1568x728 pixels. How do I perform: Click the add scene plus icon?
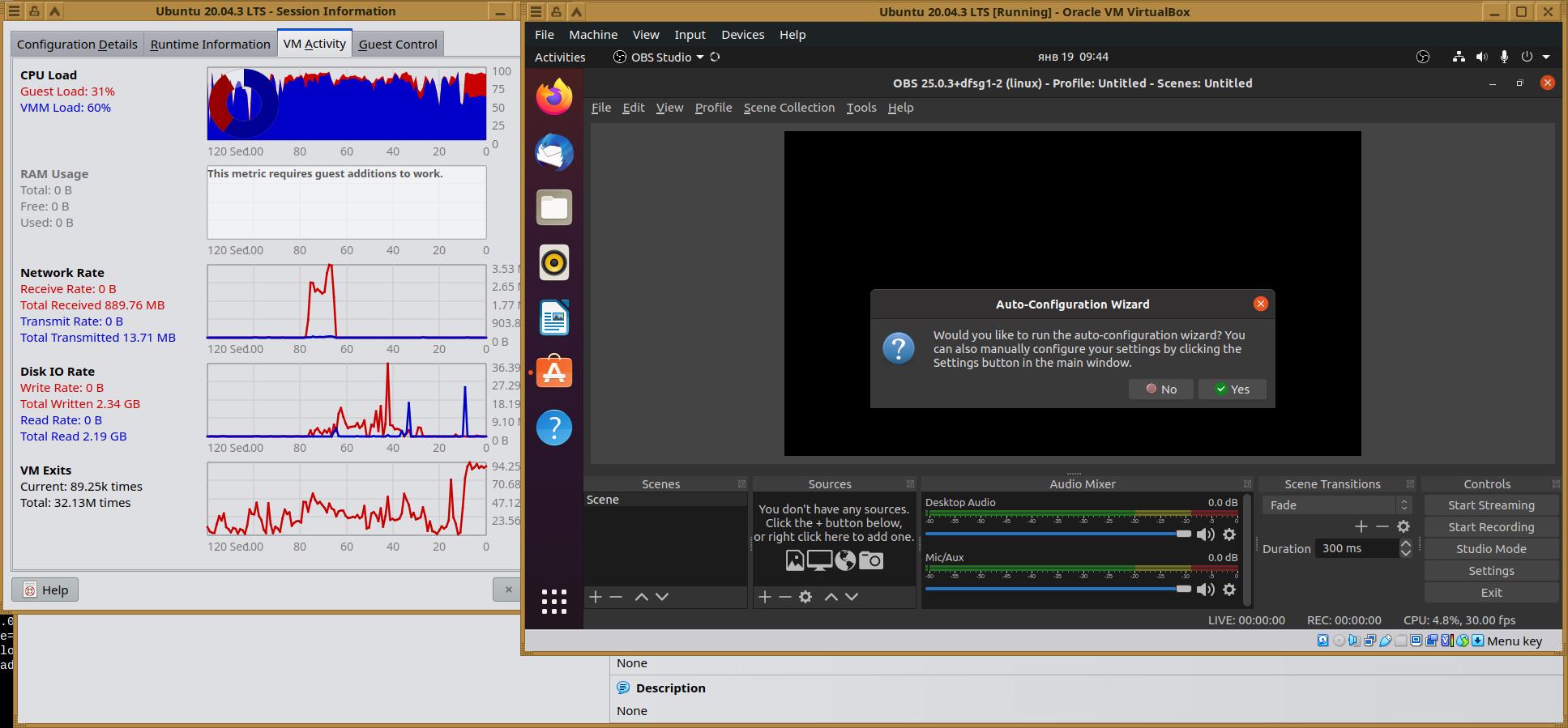tap(595, 597)
